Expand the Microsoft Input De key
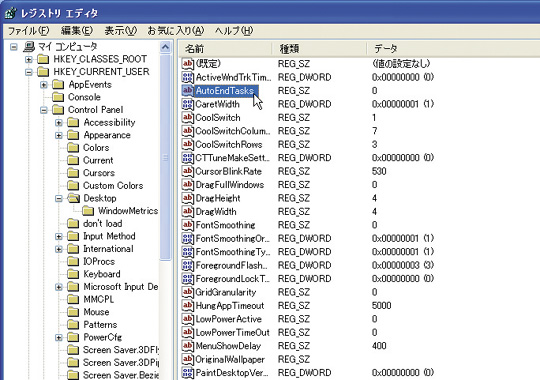Screen dimensions: 540x380 coord(59,287)
